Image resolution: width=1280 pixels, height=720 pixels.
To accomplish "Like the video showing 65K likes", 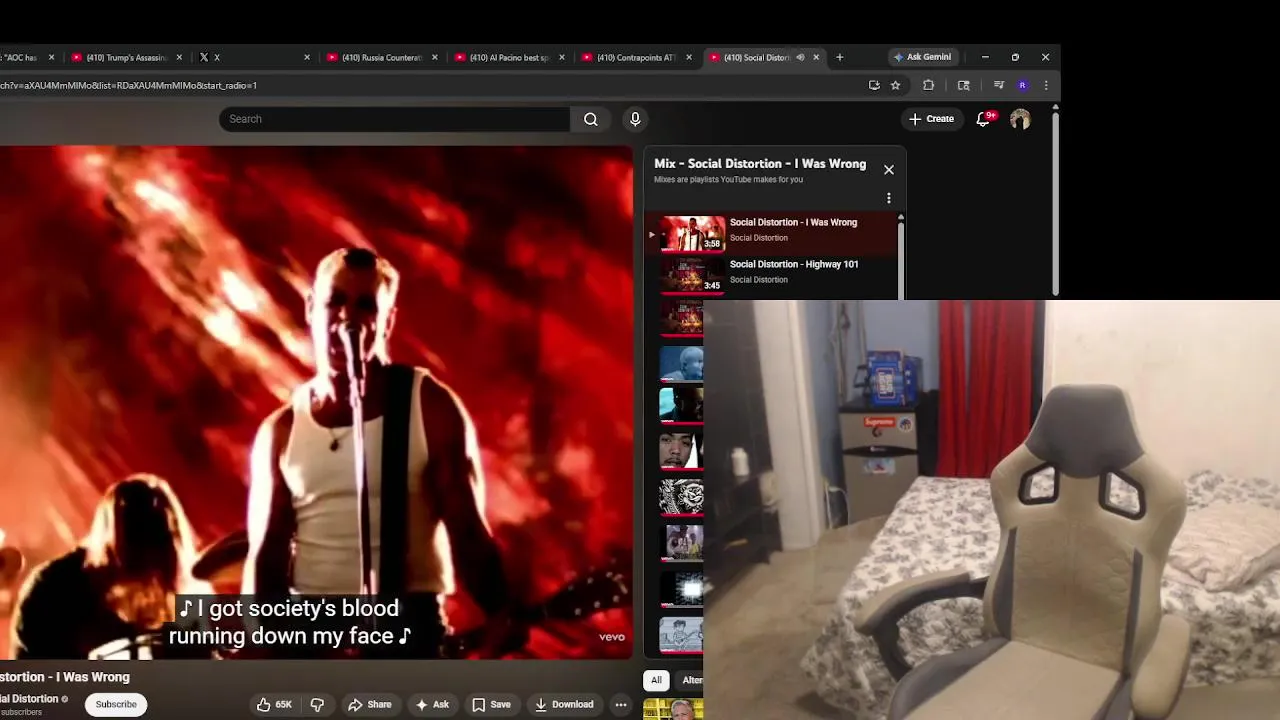I will tap(274, 704).
